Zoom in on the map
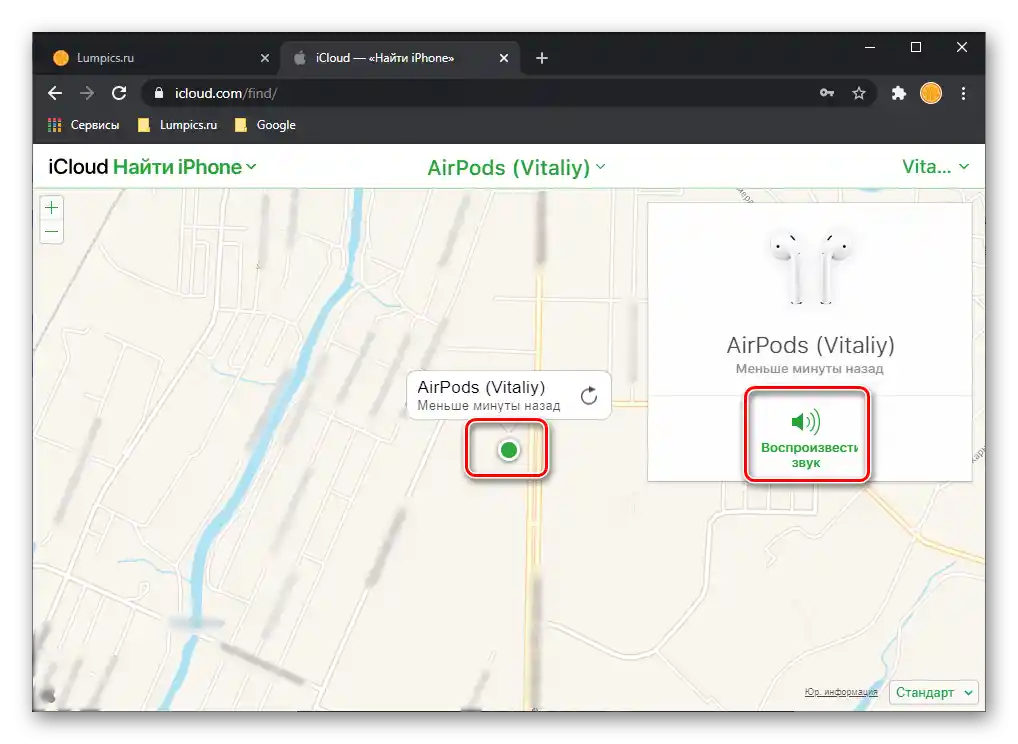Image resolution: width=1018 pixels, height=744 pixels. click(x=51, y=208)
